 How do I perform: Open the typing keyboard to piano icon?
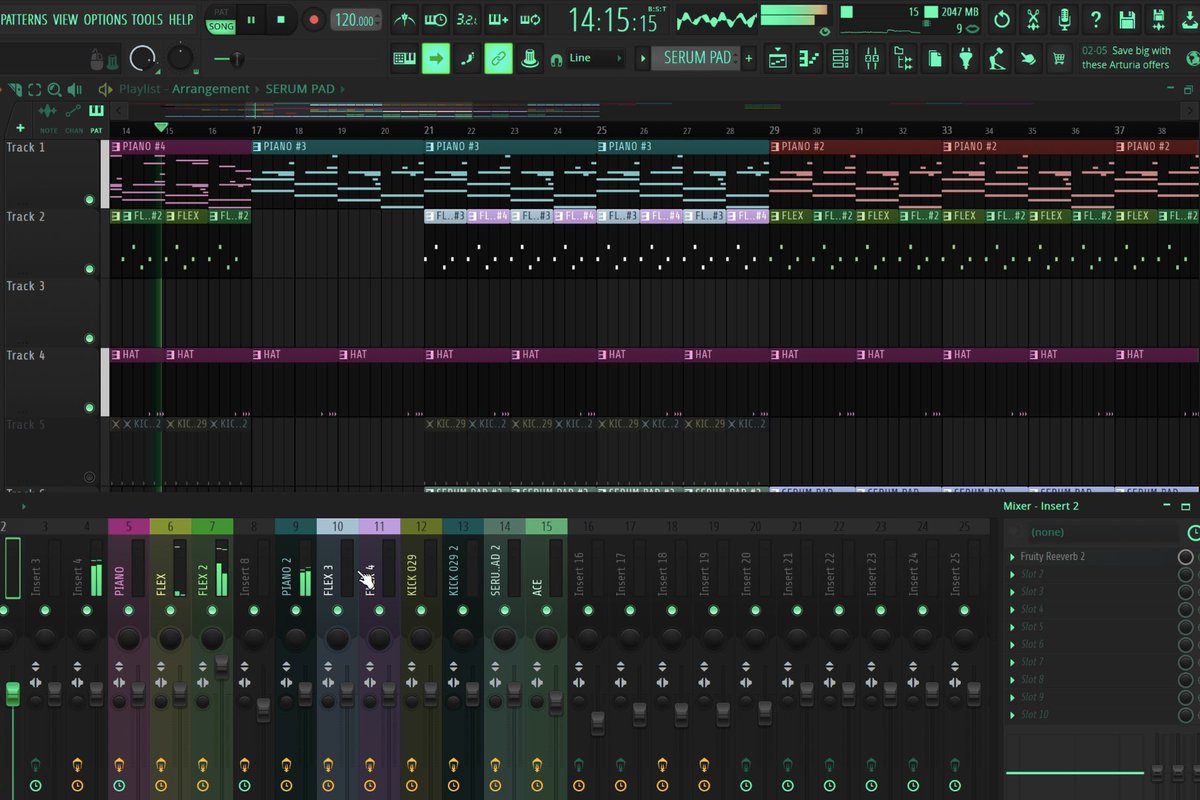[404, 59]
